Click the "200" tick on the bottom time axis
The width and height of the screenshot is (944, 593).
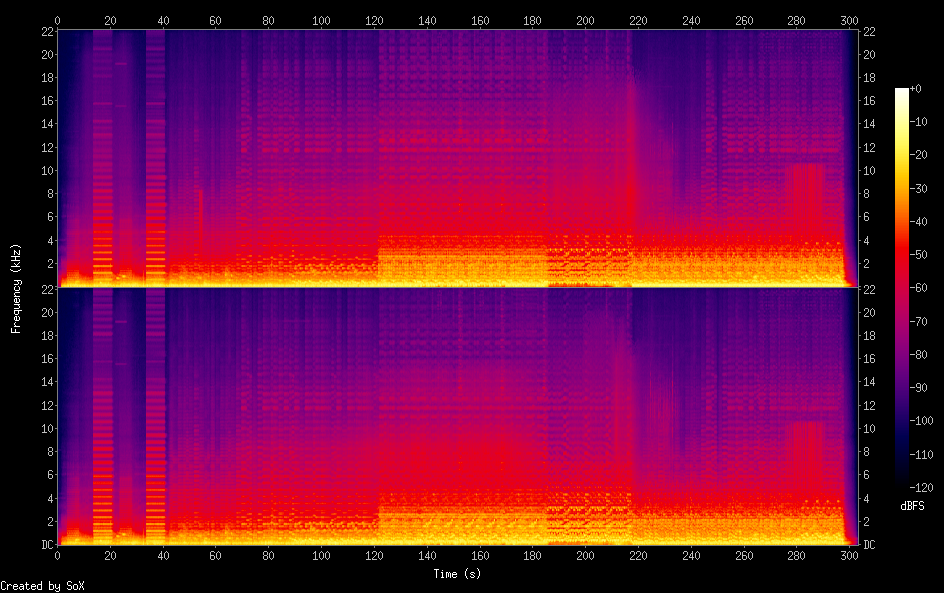pyautogui.click(x=585, y=556)
